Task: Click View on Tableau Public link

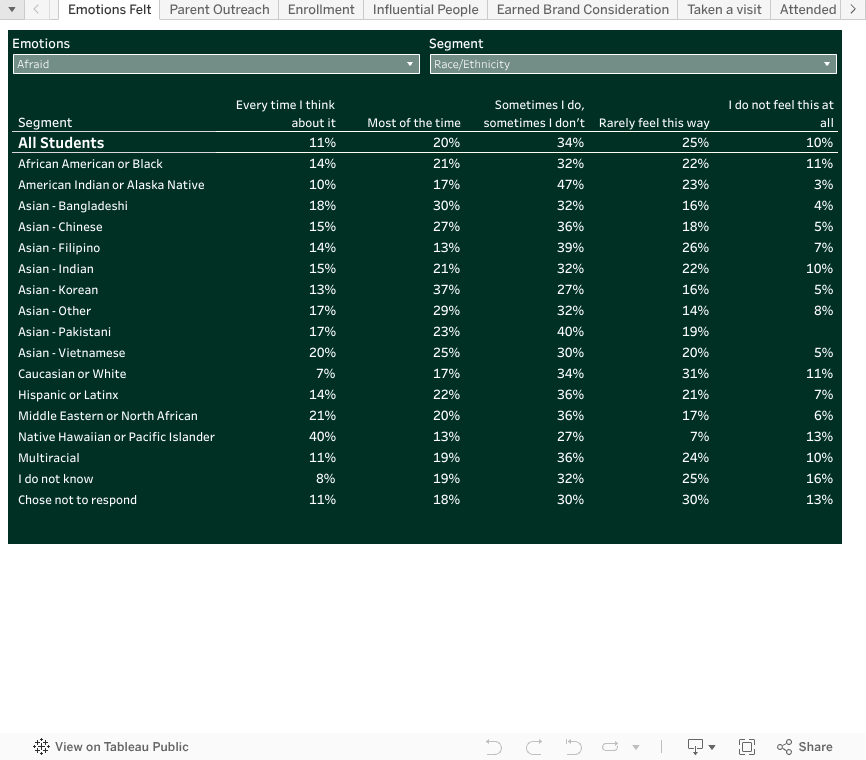Action: pyautogui.click(x=121, y=747)
